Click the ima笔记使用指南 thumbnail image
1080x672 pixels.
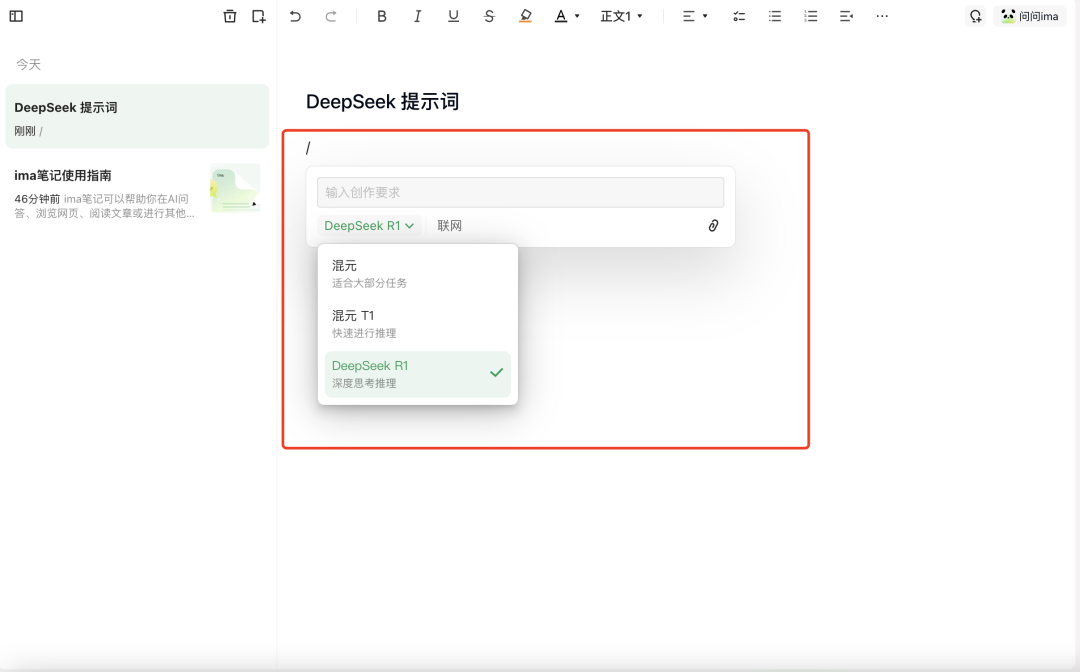tap(236, 188)
